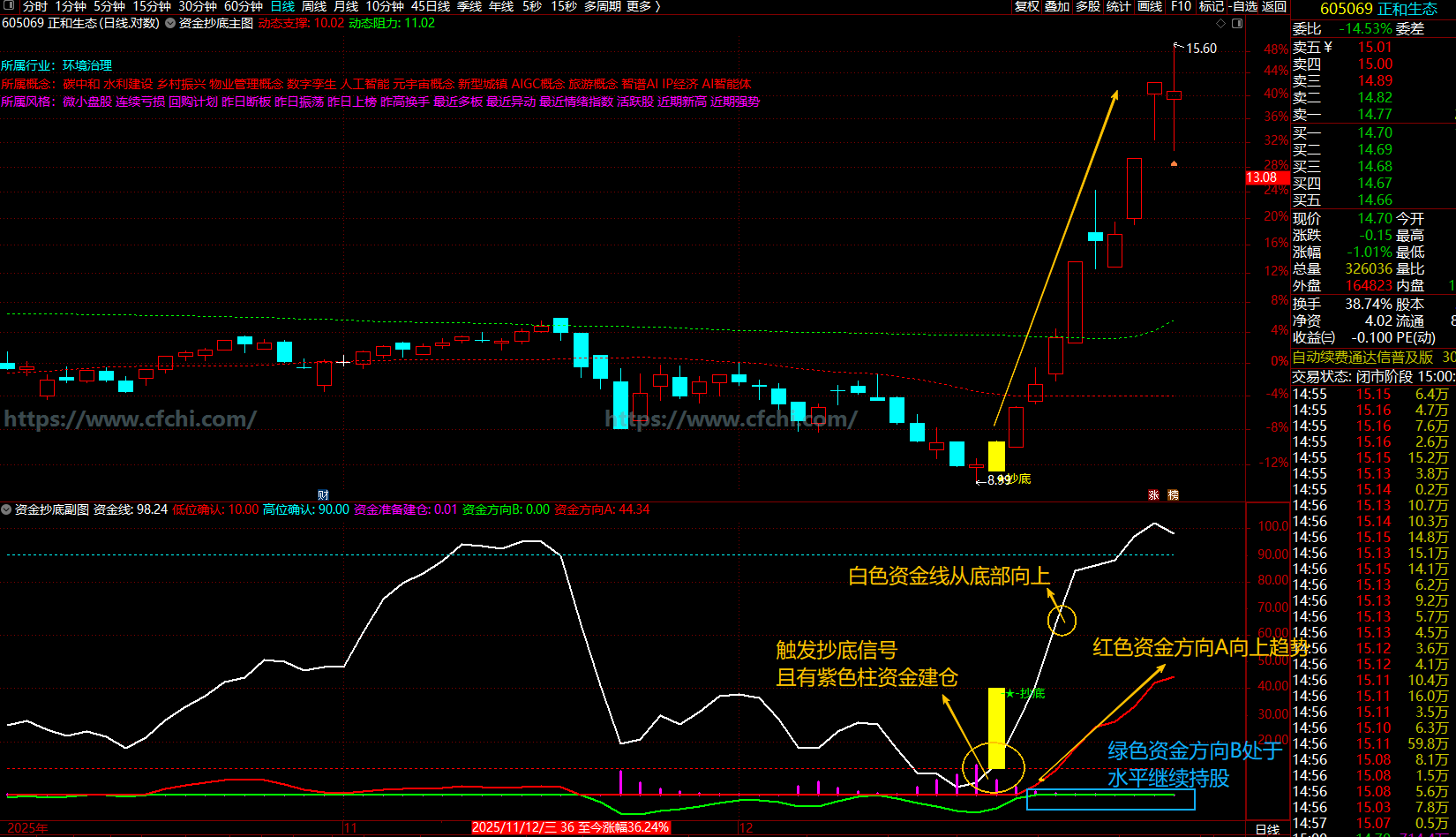Image resolution: width=1456 pixels, height=837 pixels.
Task: Click the 605069 正和生态 title in quote panel
Action: pyautogui.click(x=1378, y=9)
